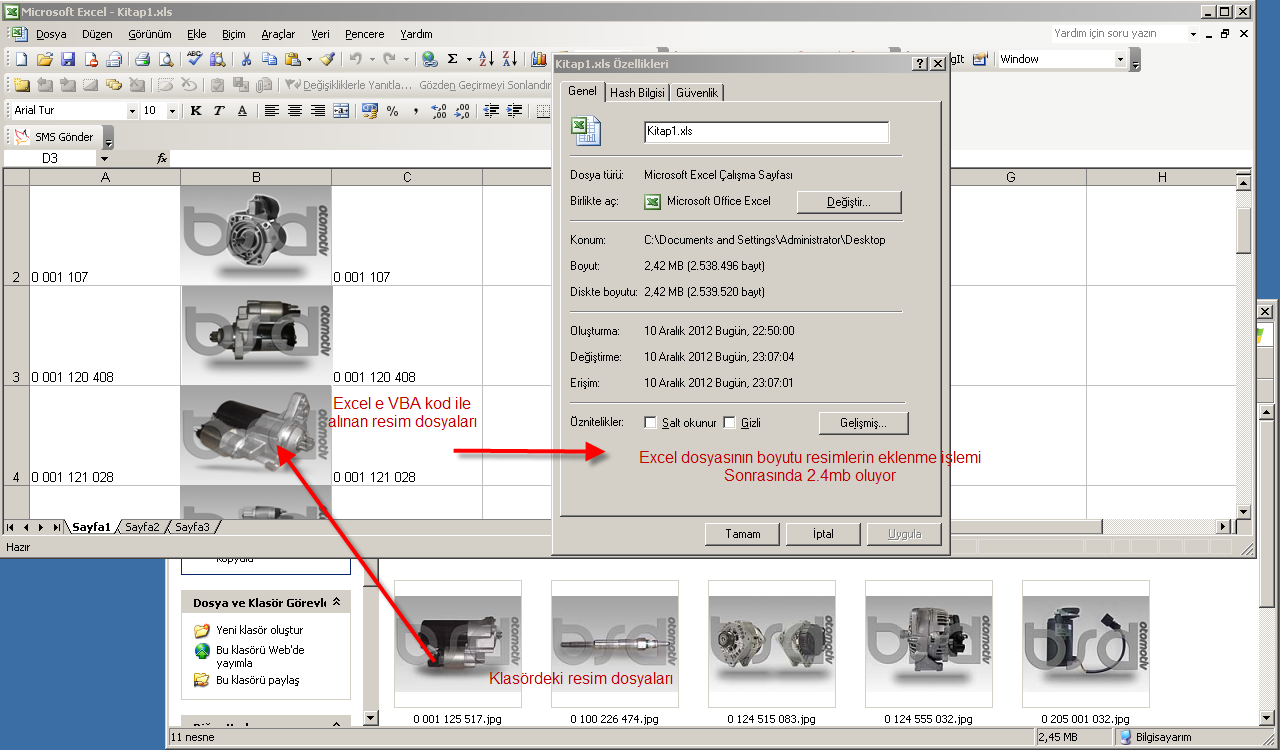Screen dimensions: 1280x750
Task: Open the Görünüm menu
Action: (150, 34)
